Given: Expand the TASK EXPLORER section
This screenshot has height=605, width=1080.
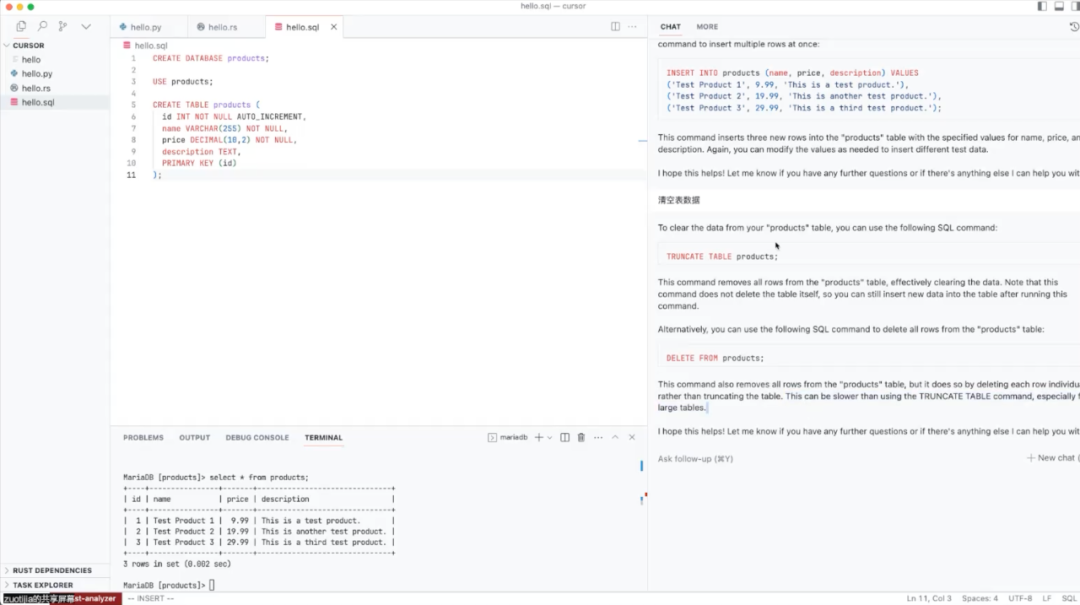Looking at the screenshot, I should point(45,584).
